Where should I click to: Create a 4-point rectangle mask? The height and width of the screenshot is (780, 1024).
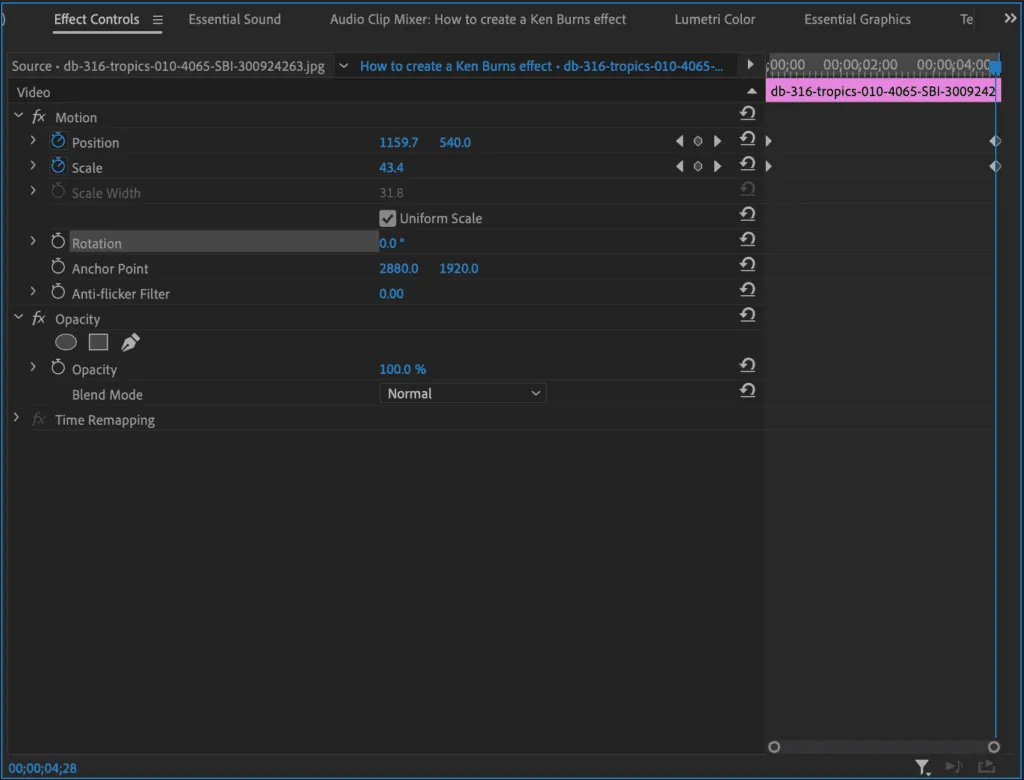98,342
